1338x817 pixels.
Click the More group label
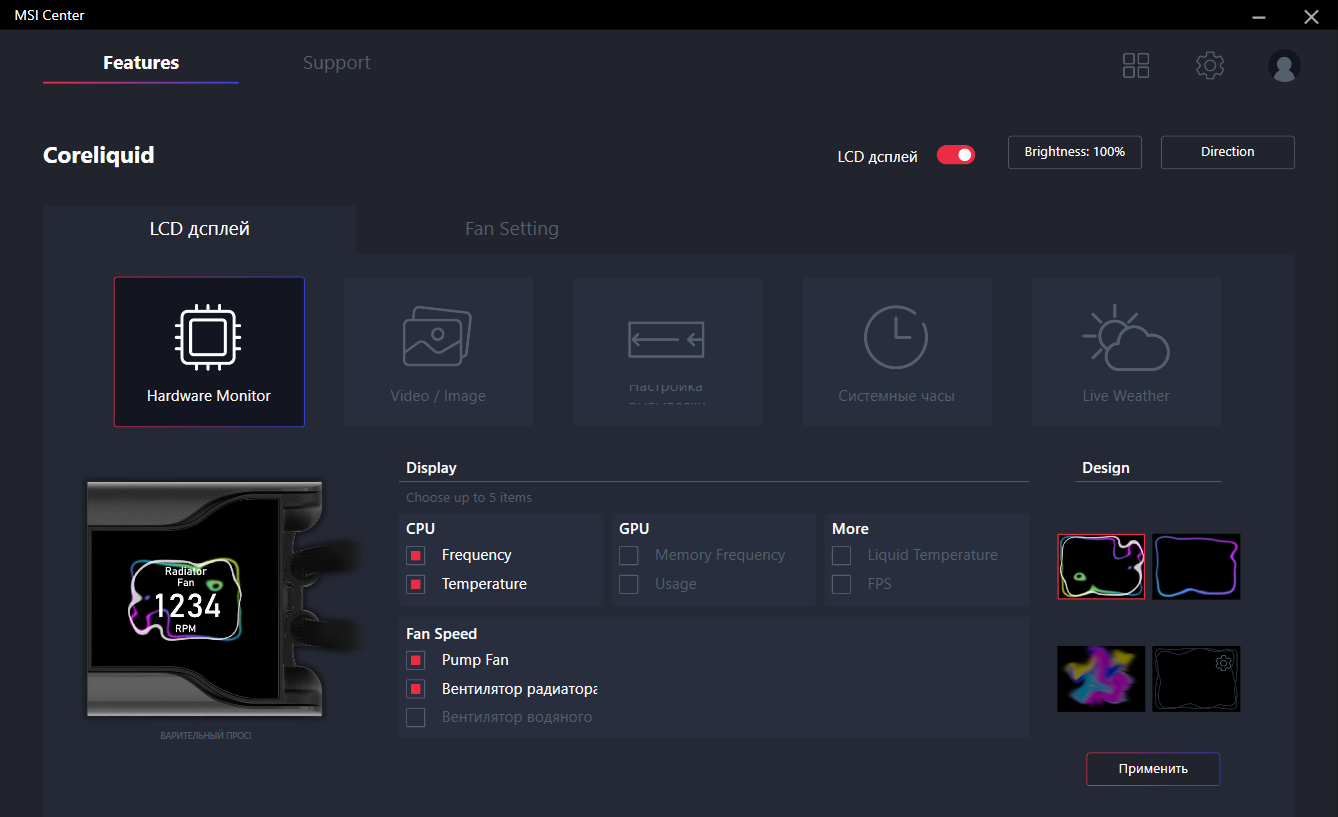[851, 529]
